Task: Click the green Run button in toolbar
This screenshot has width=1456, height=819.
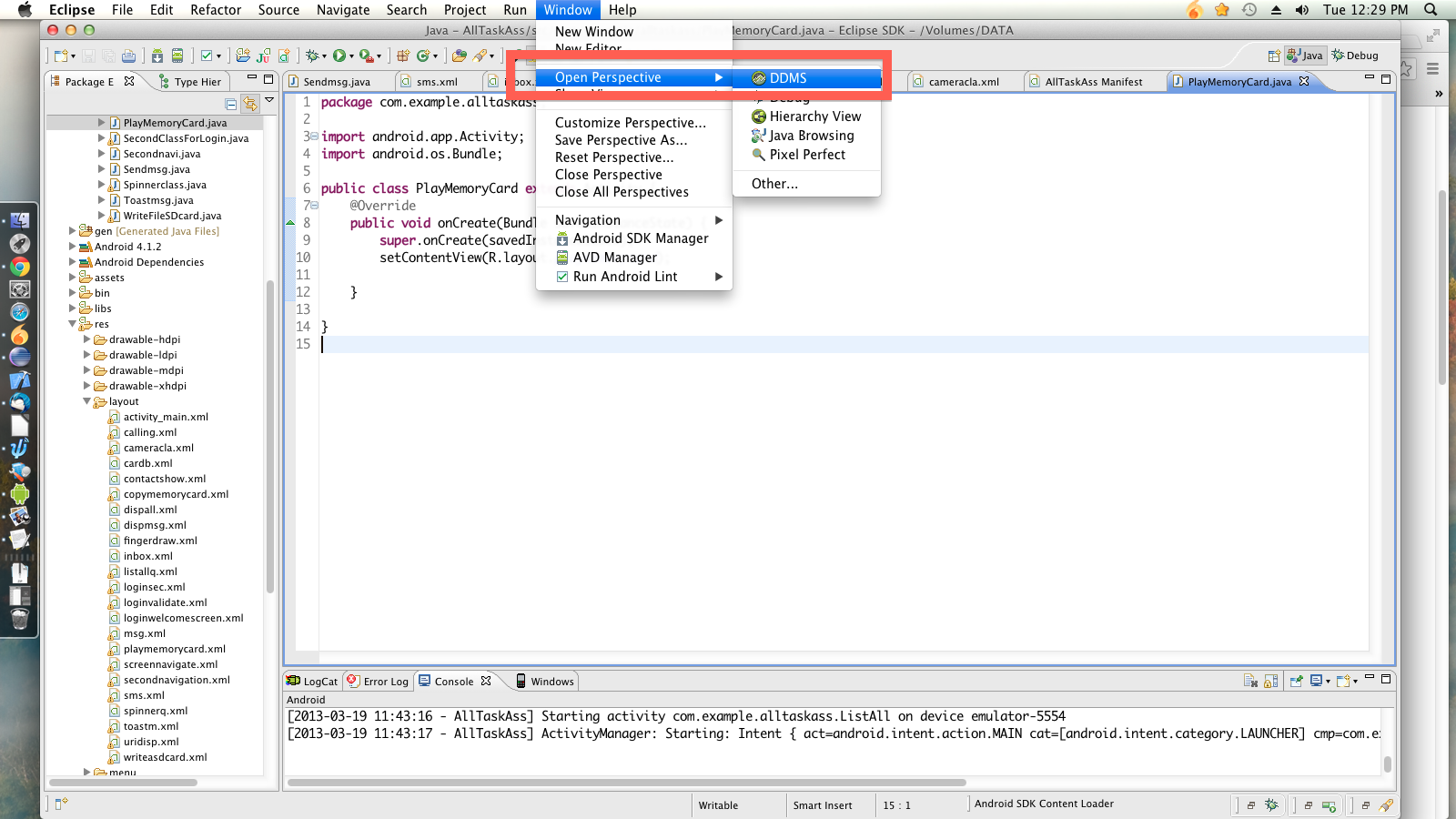Action: pos(339,56)
